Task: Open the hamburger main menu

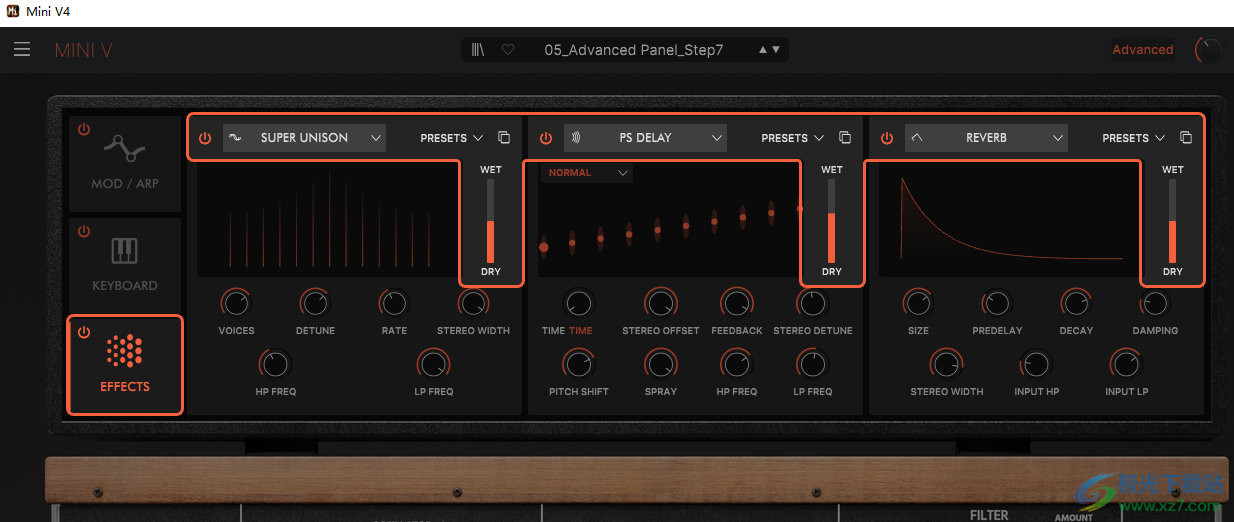Action: click(22, 50)
